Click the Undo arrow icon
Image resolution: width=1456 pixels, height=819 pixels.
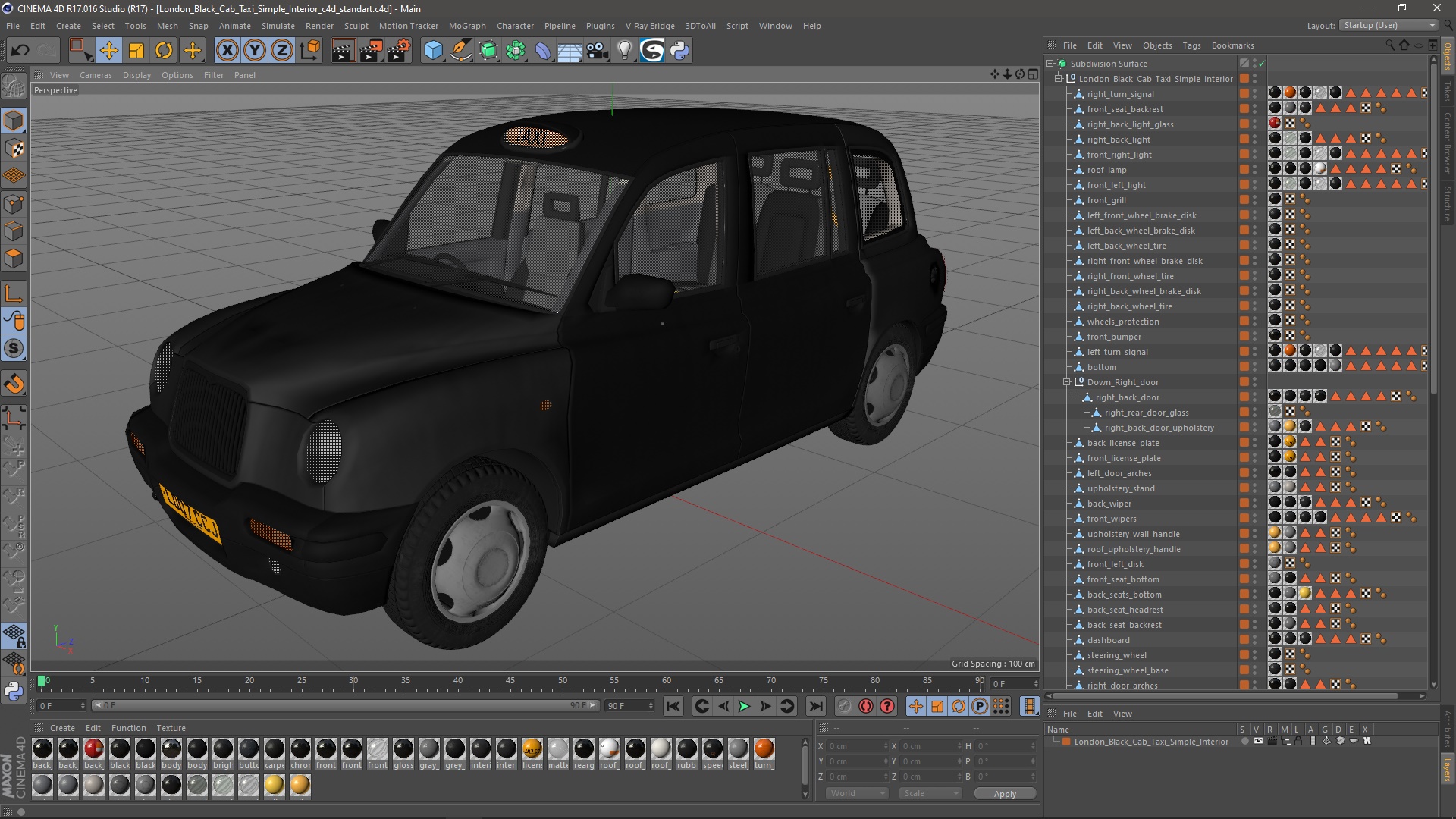click(x=20, y=51)
